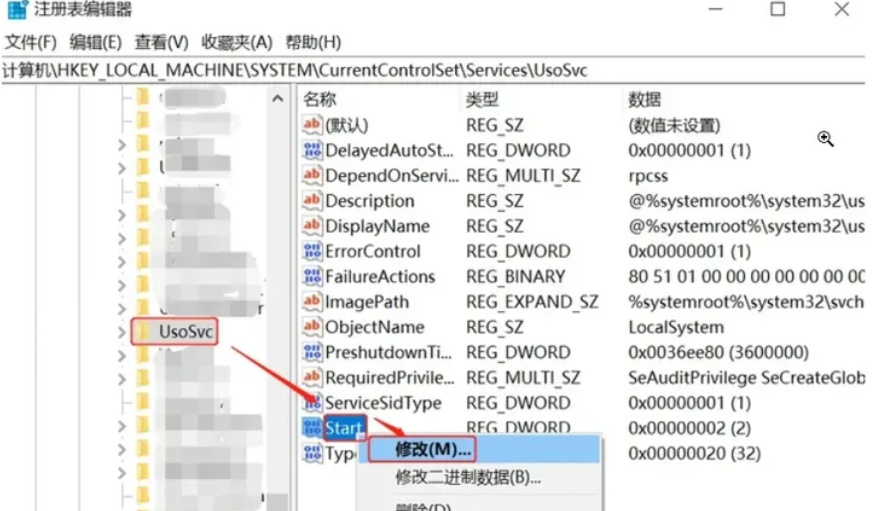Click the RequiredPrivile... string icon

(x=312, y=377)
